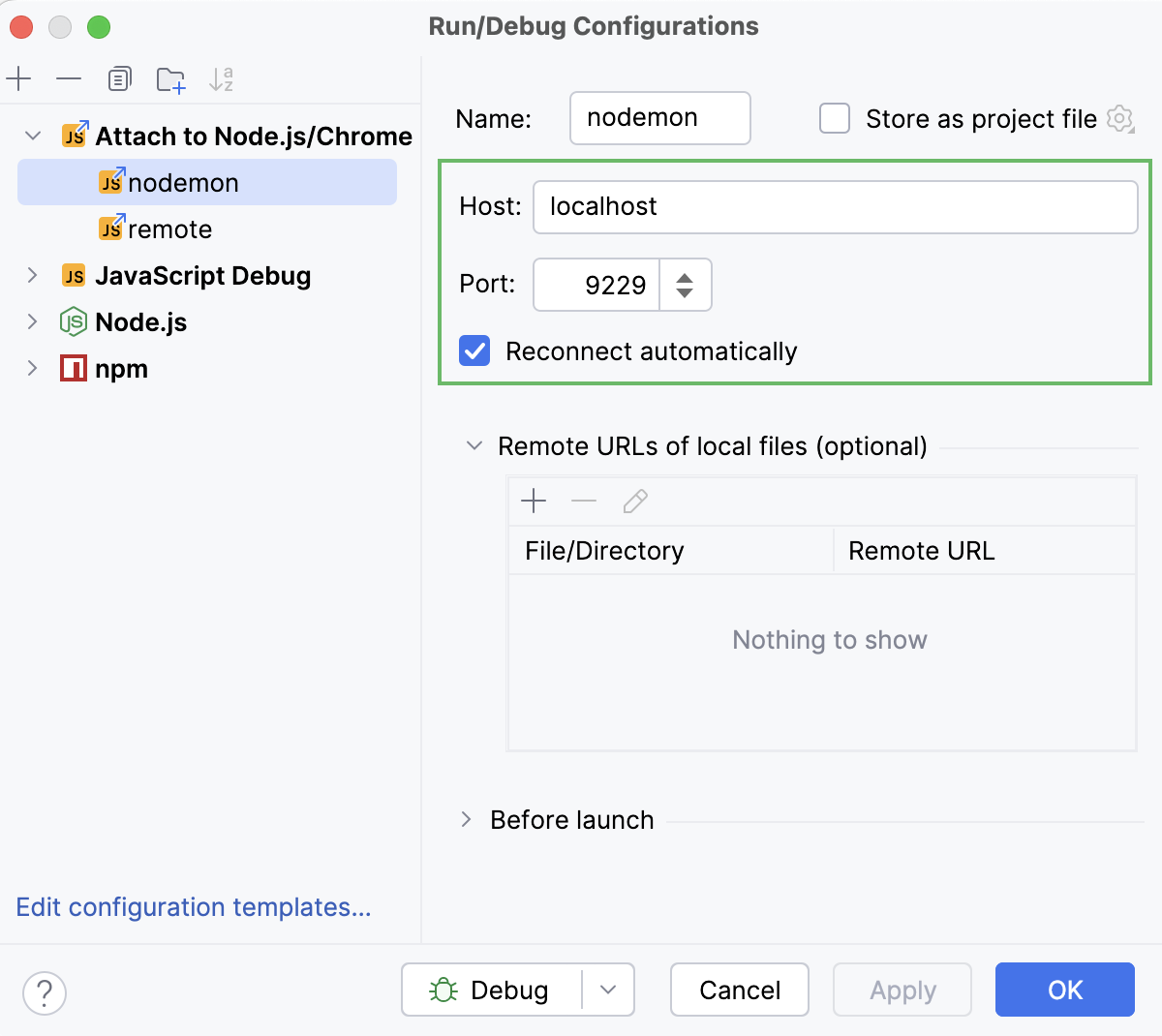Open the Debug button dropdown arrow
Image resolution: width=1162 pixels, height=1036 pixels.
tap(608, 990)
